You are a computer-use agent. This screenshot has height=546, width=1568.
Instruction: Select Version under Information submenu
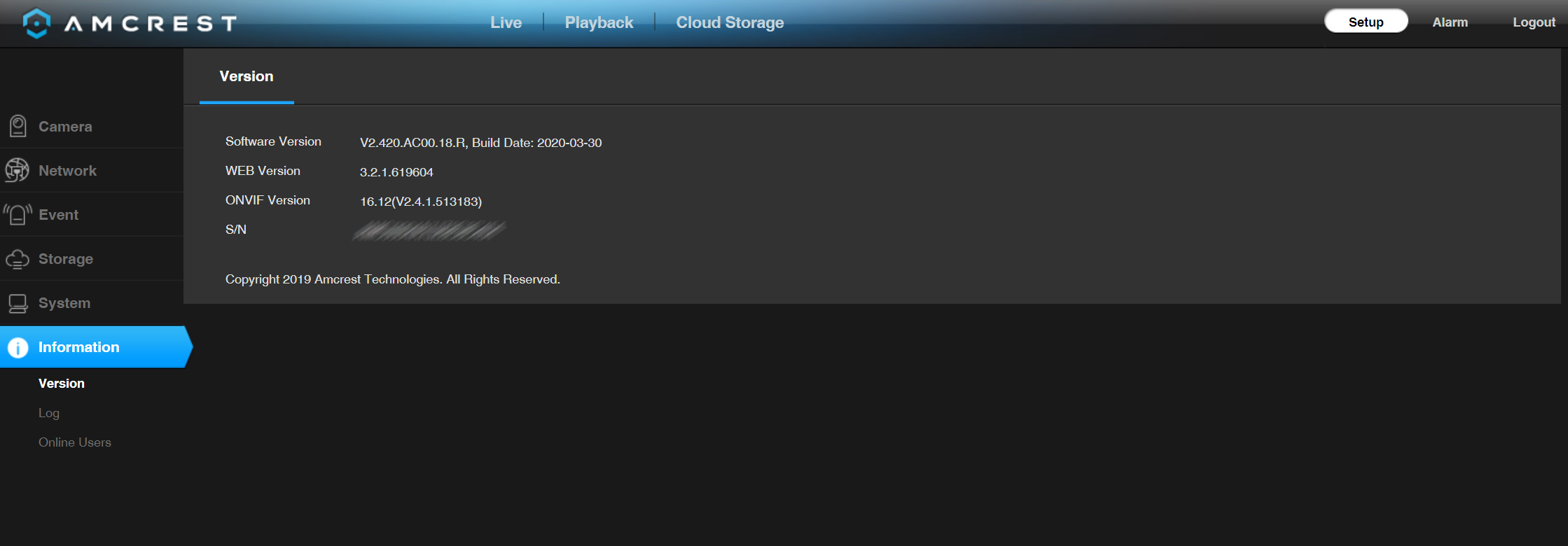[62, 384]
